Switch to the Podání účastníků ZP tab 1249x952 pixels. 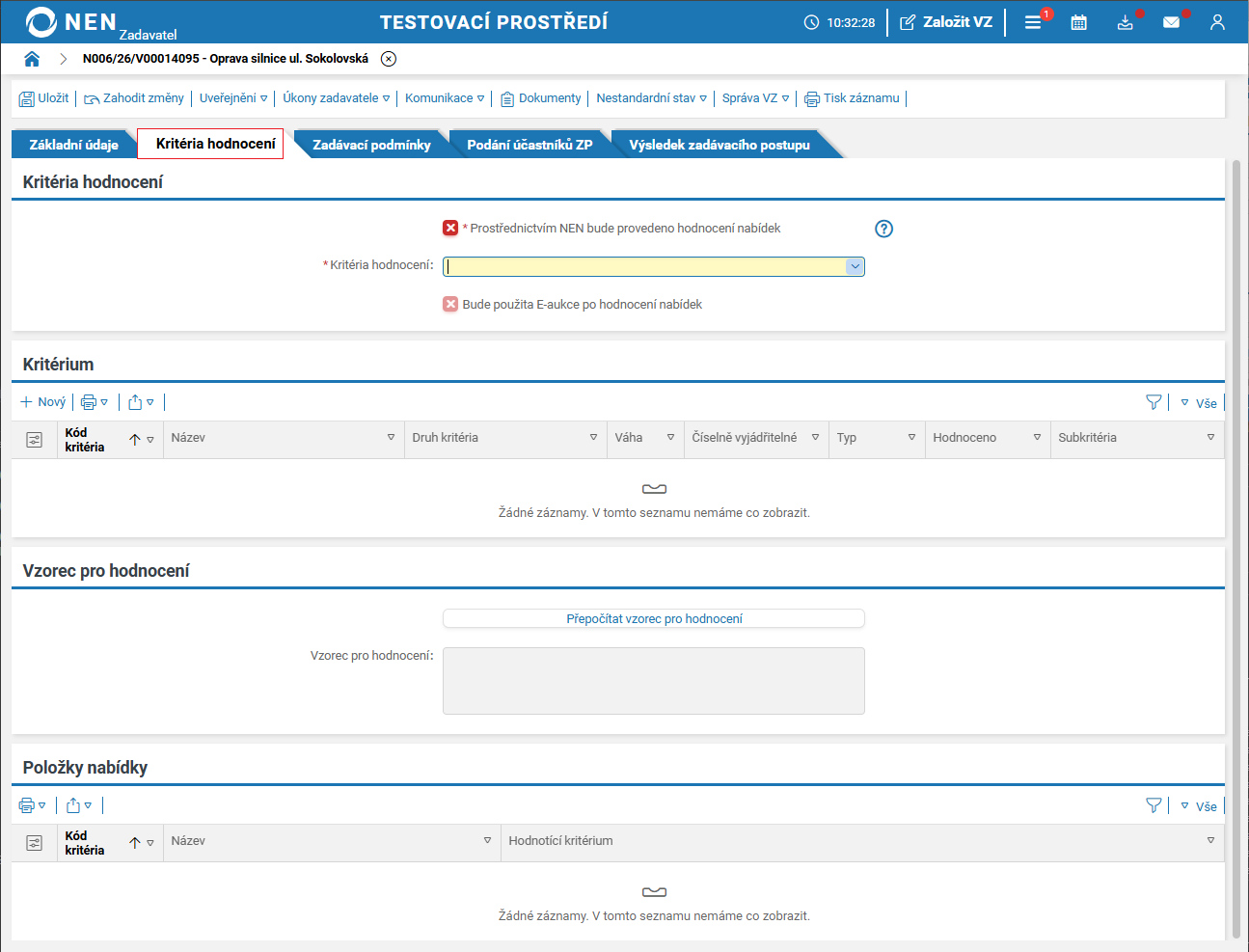529,145
